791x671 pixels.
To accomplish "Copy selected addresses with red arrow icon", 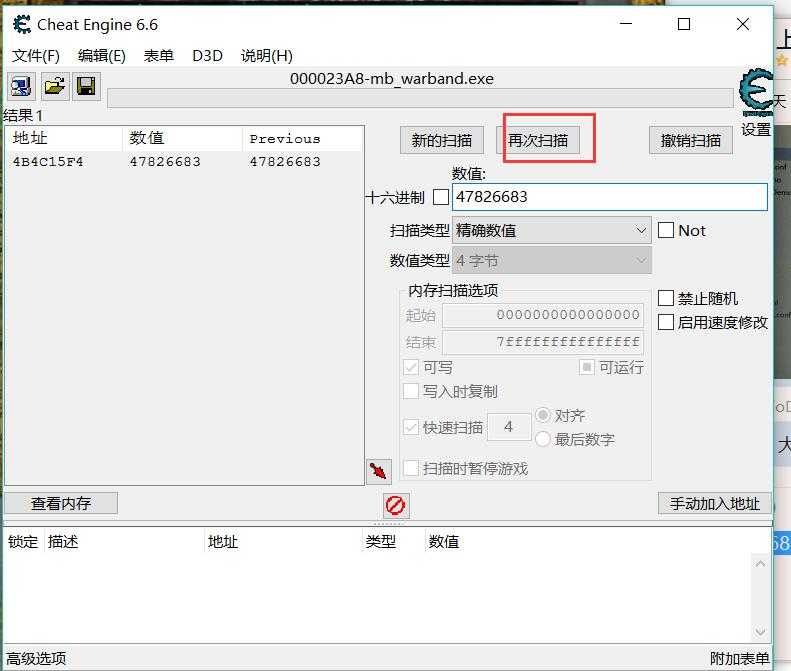I will click(x=378, y=472).
